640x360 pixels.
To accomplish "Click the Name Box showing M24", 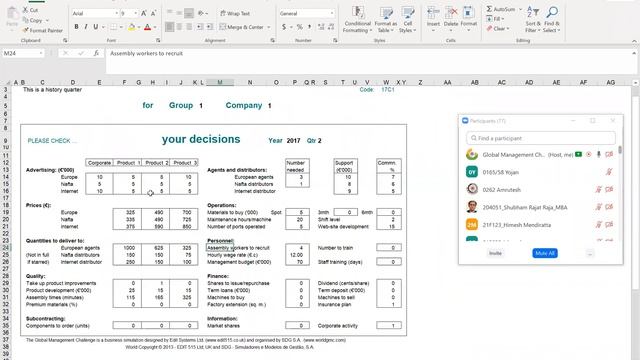I will pos(23,53).
